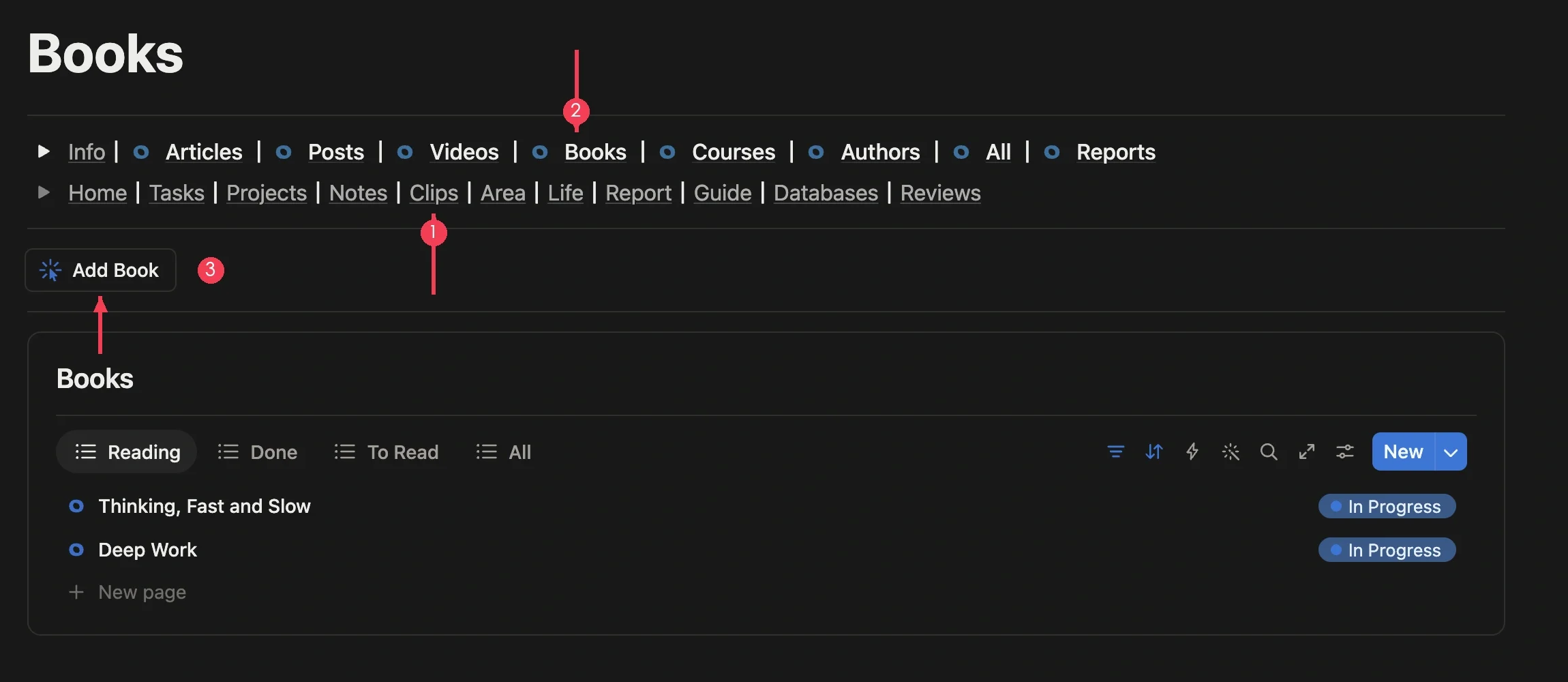Expand the toggle arrow beside Home
Image resolution: width=1568 pixels, height=682 pixels.
[x=44, y=192]
